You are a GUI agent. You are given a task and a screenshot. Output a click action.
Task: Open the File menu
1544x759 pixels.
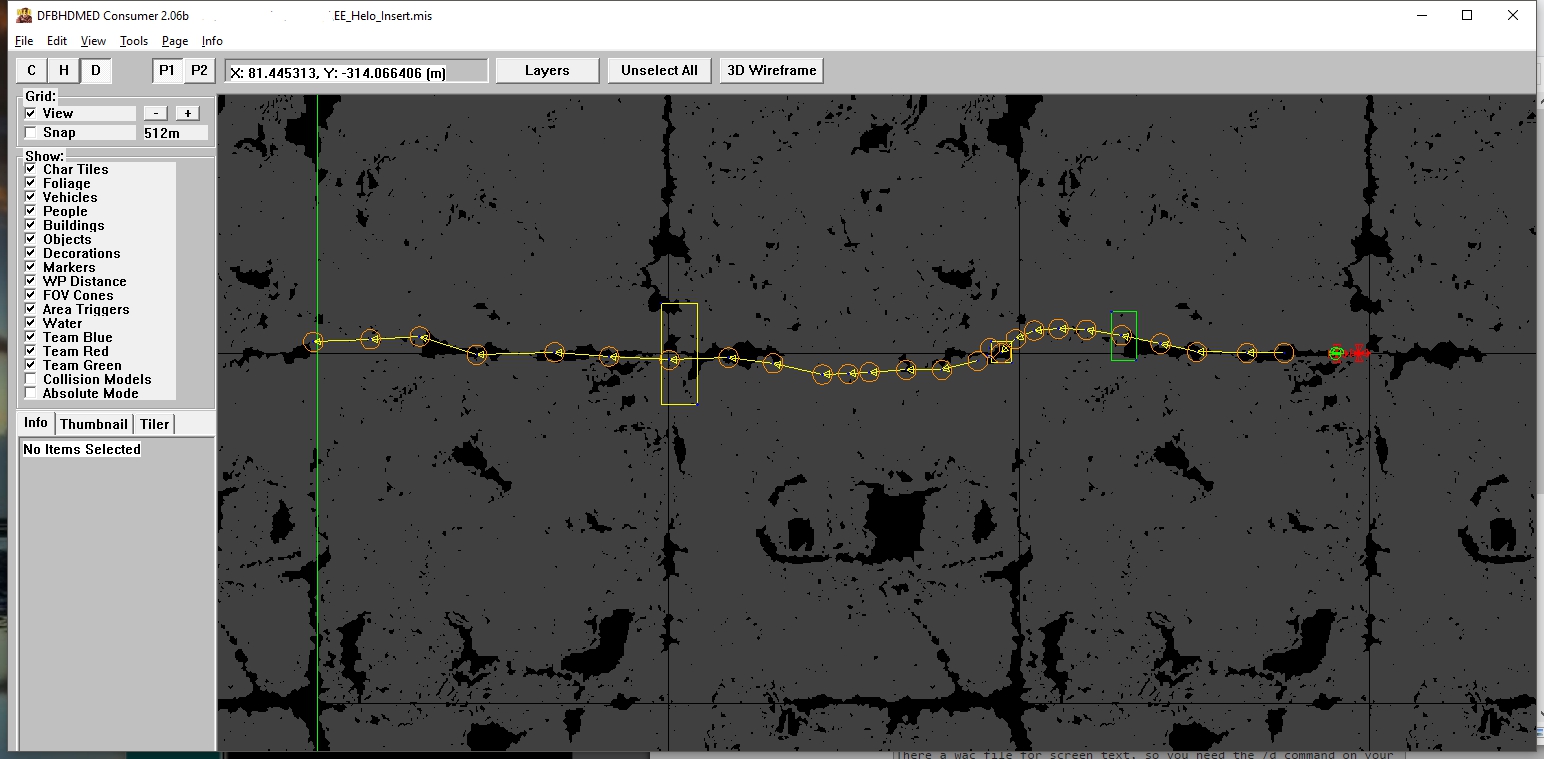click(x=24, y=41)
